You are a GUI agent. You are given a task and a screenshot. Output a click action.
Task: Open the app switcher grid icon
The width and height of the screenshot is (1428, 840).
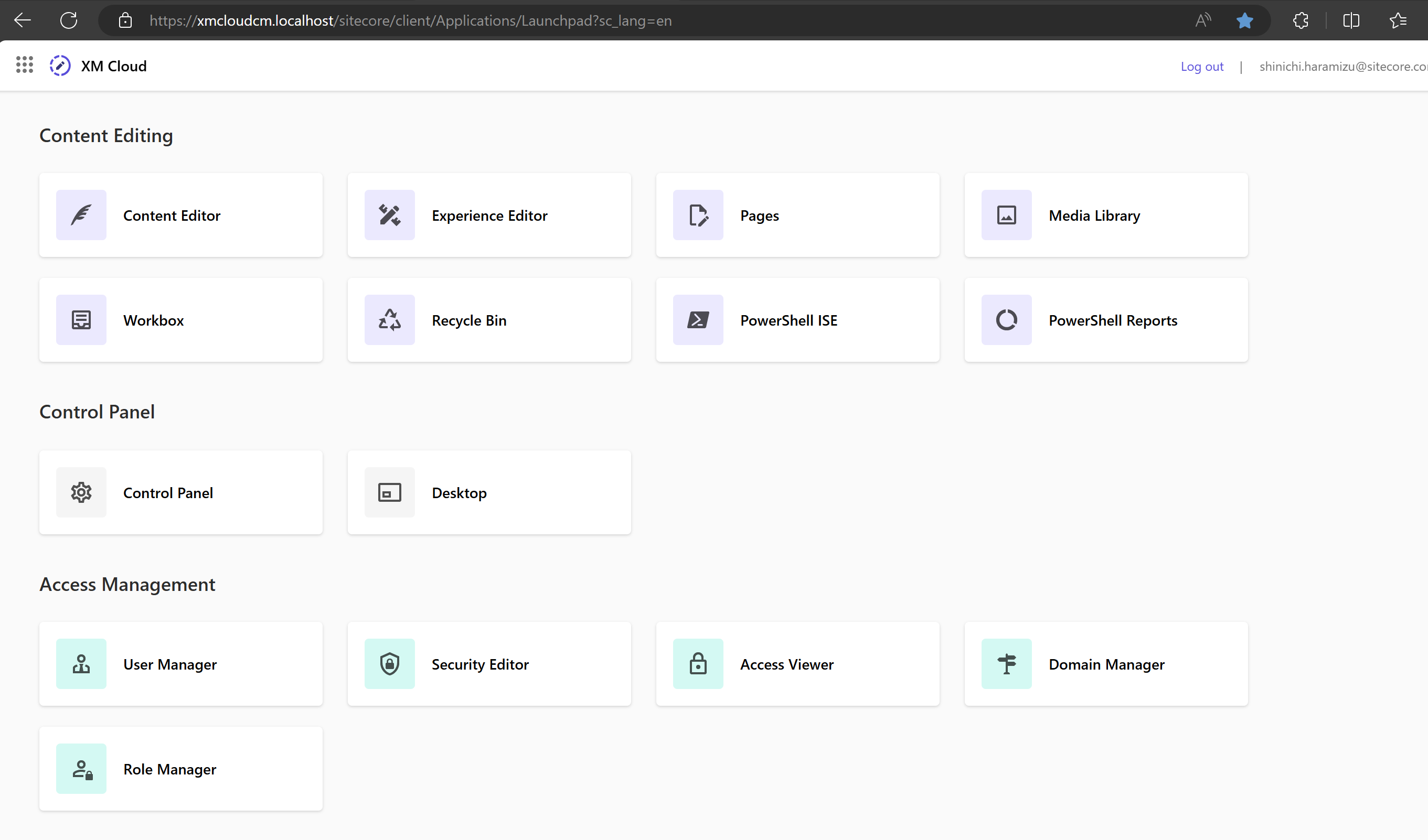pos(24,65)
